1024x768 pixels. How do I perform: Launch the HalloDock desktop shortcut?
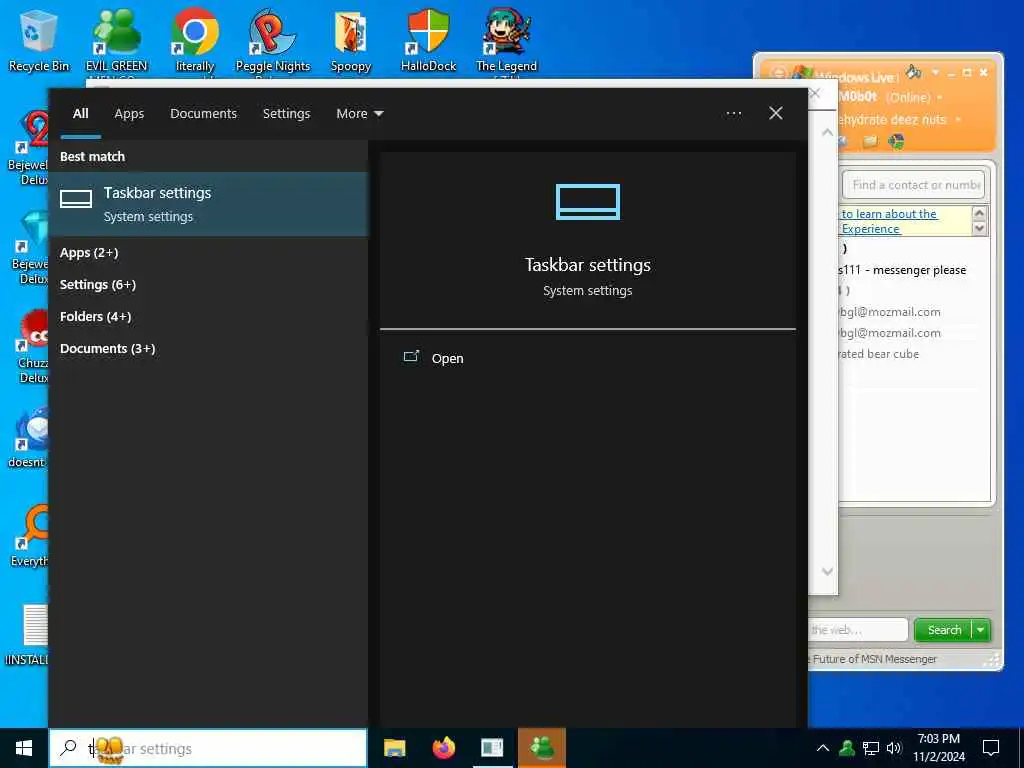pyautogui.click(x=428, y=40)
